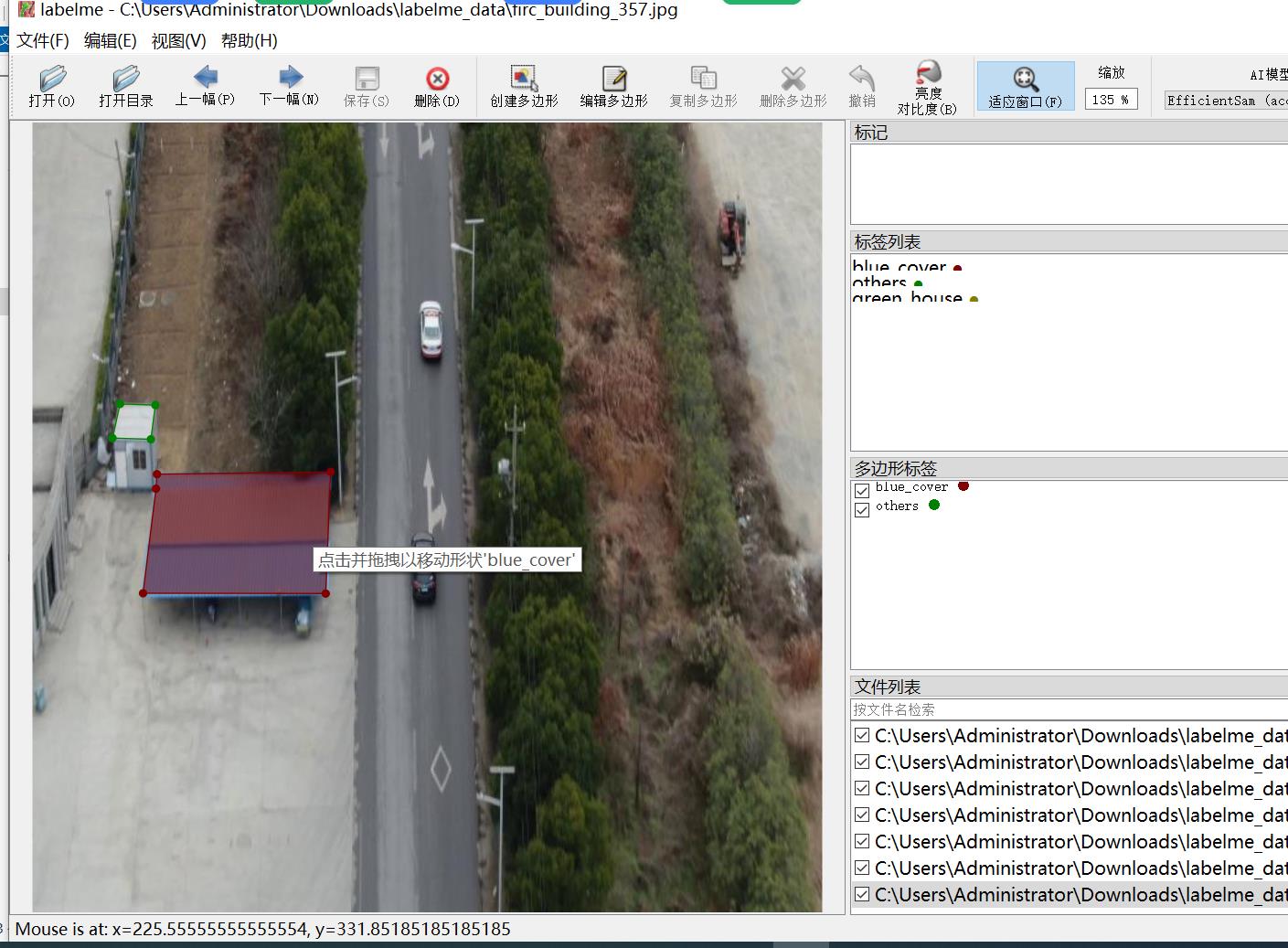Uncheck the blue_cover polygon checkbox
This screenshot has width=1288, height=948.
862,491
